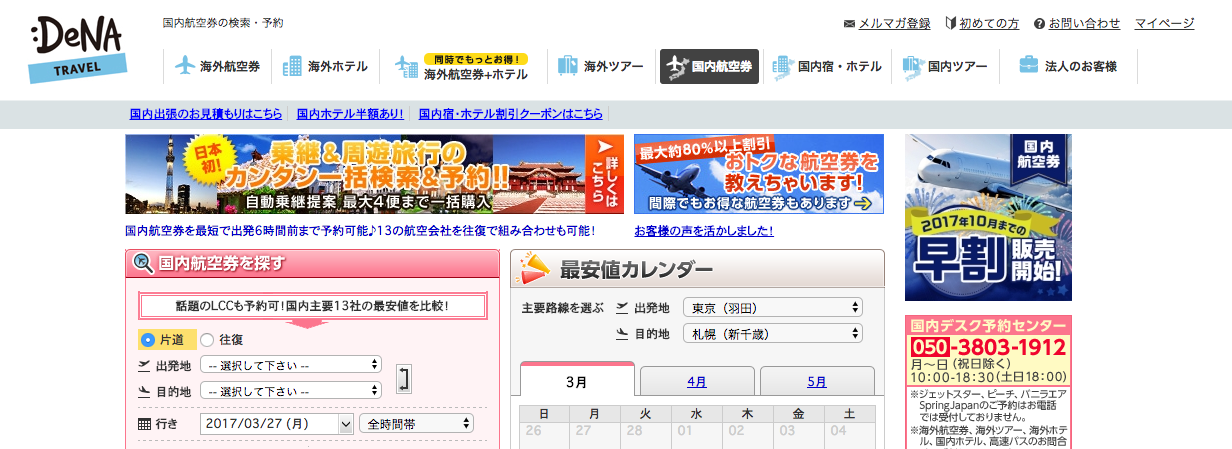
Task: Open 海外航空券+ホテル menu item
Action: pyautogui.click(x=461, y=67)
